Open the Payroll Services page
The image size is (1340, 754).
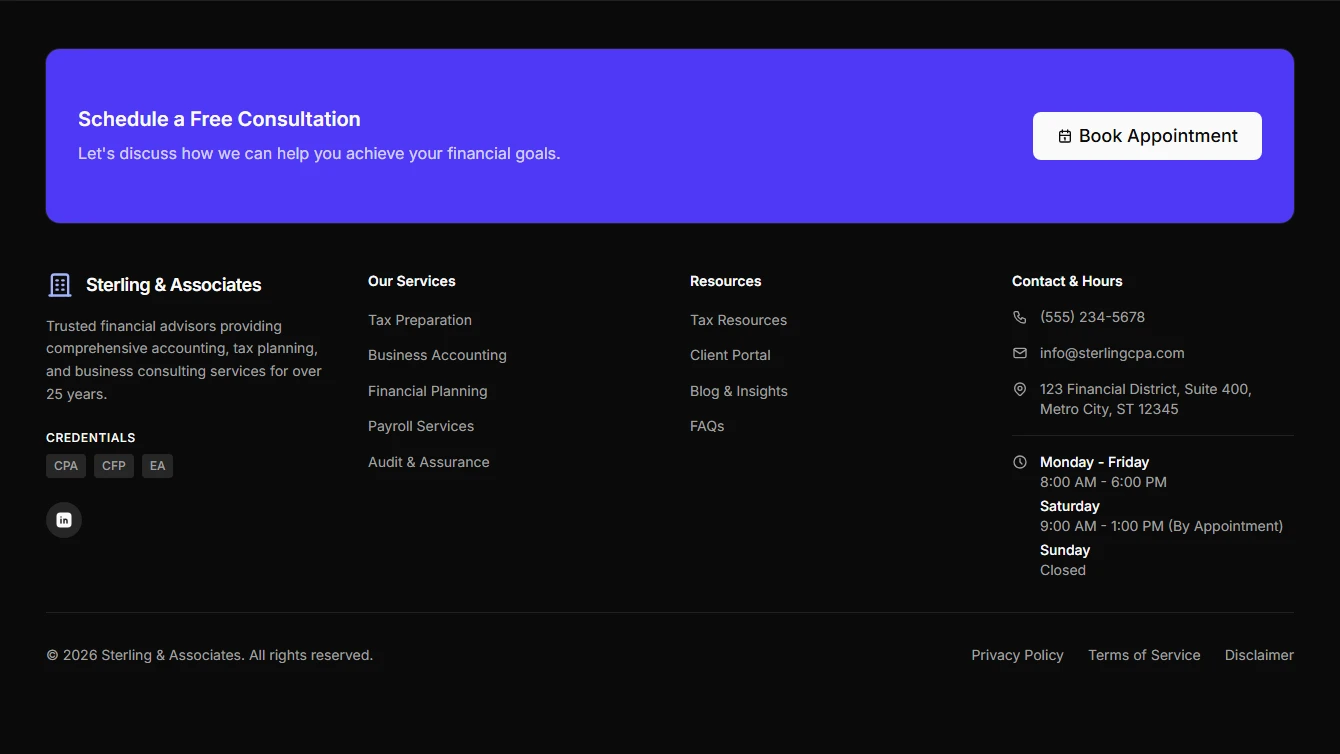tap(421, 426)
